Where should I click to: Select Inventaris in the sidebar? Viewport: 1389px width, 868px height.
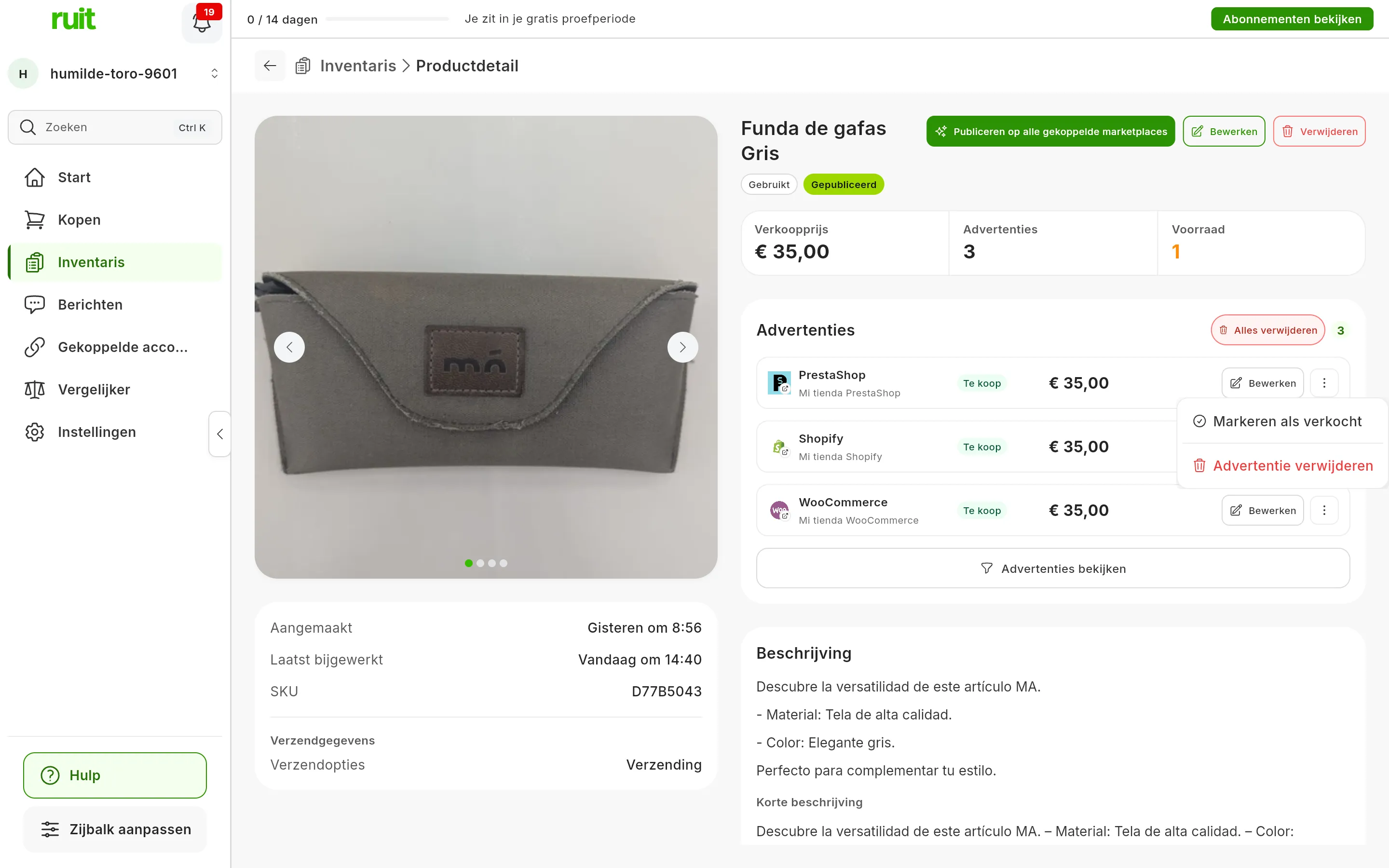[115, 262]
